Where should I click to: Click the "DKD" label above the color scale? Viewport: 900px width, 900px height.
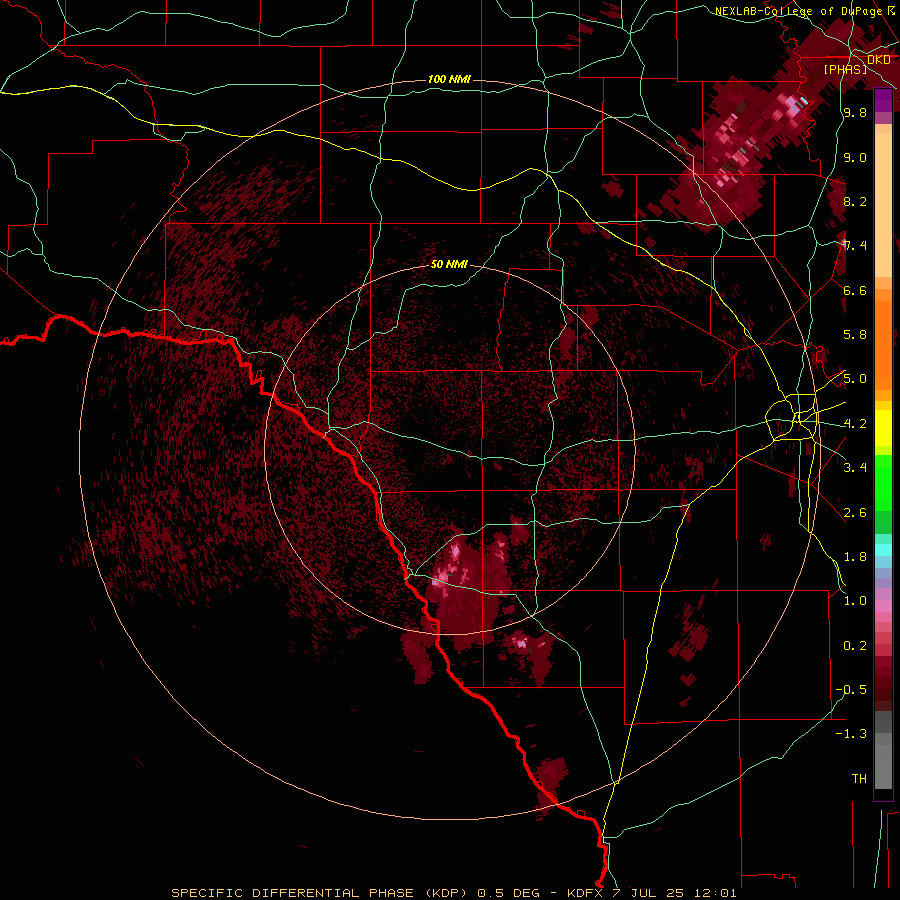879,60
